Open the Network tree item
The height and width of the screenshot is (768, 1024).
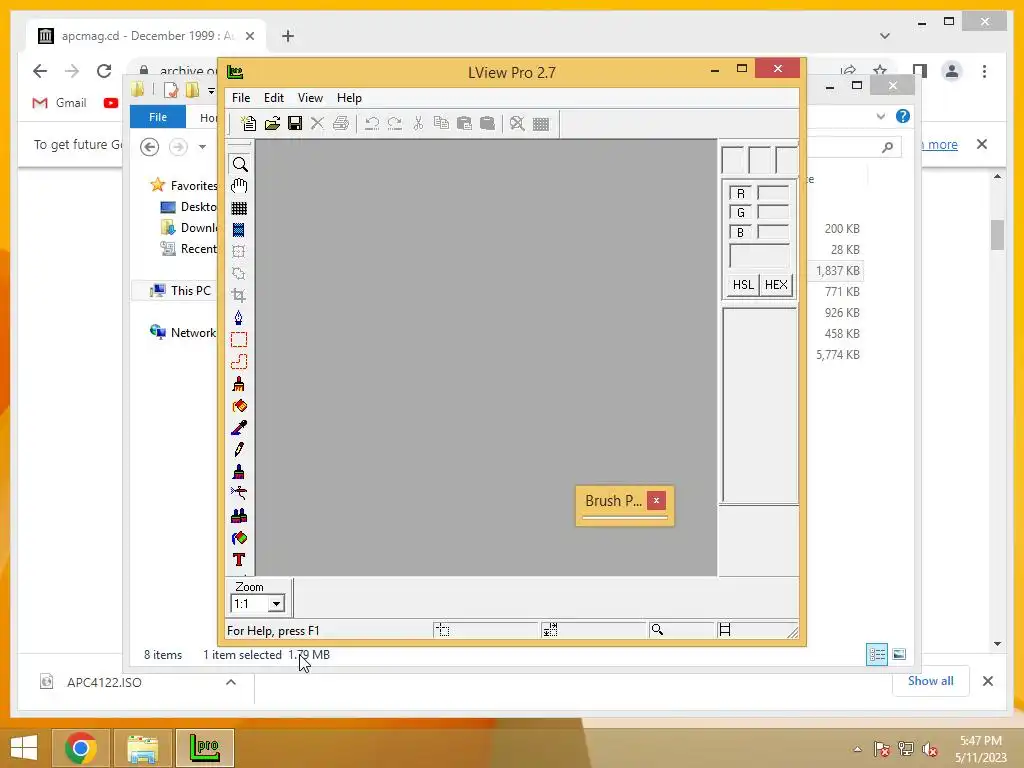click(184, 332)
